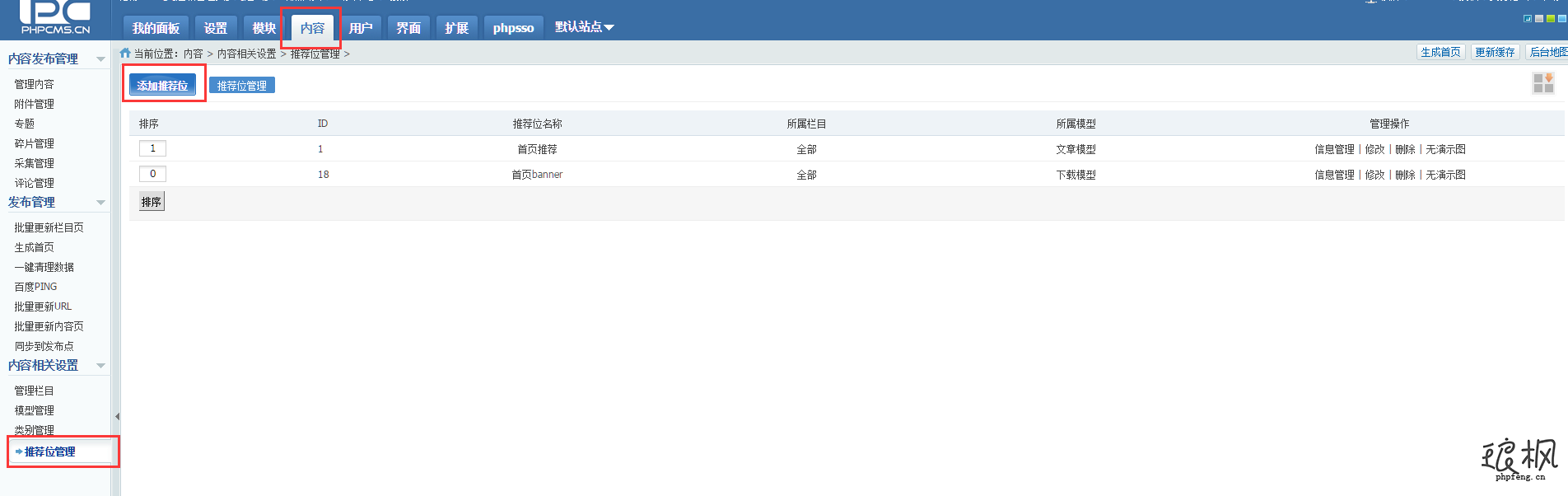Viewport: 1568px width, 496px height.
Task: Switch to the 内容 tab
Action: (312, 28)
